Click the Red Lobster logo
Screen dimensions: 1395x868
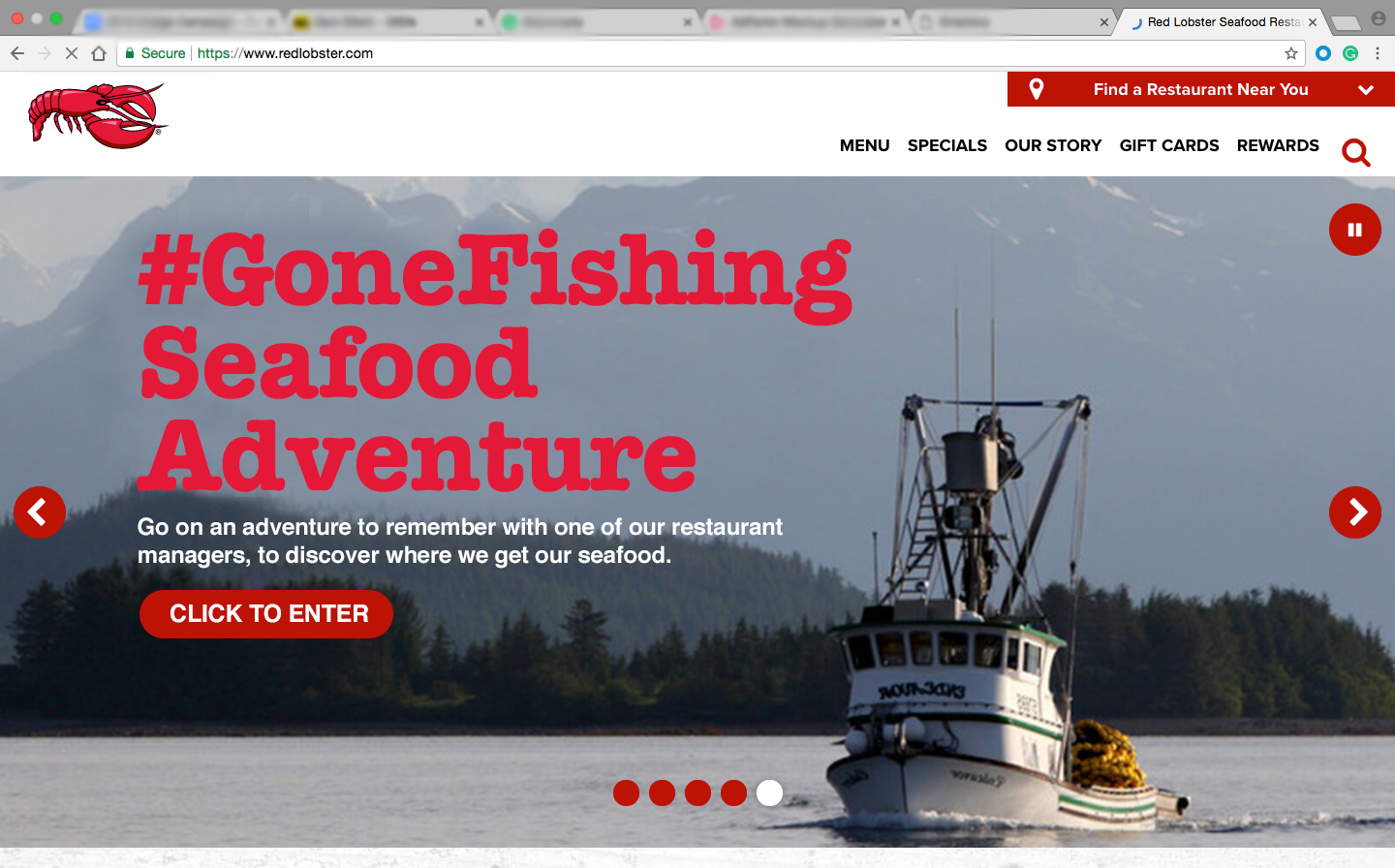[x=98, y=116]
